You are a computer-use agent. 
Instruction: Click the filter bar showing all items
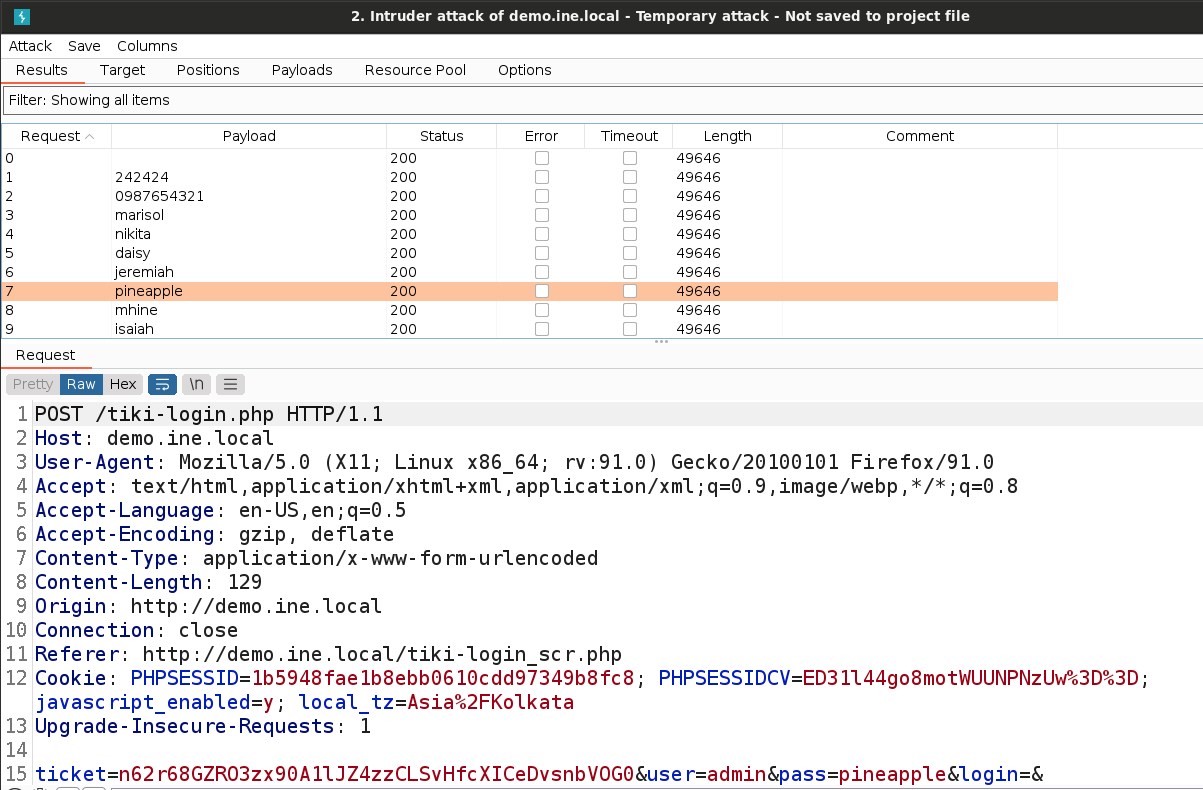coord(600,100)
